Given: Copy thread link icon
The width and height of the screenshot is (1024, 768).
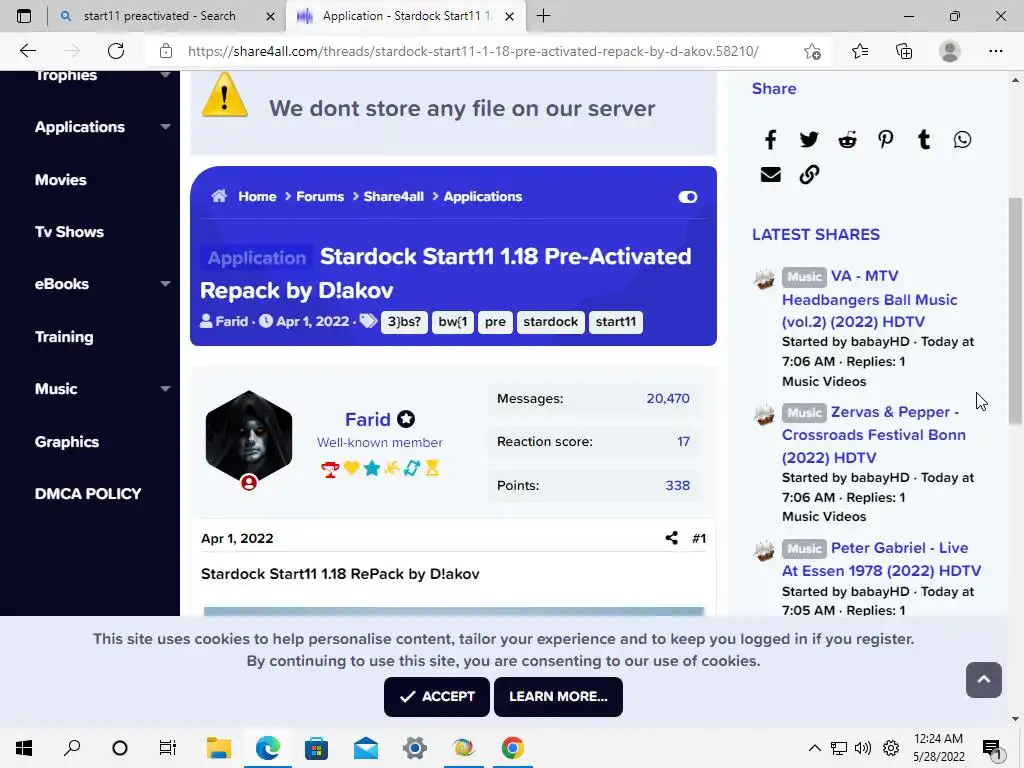Looking at the screenshot, I should [808, 174].
